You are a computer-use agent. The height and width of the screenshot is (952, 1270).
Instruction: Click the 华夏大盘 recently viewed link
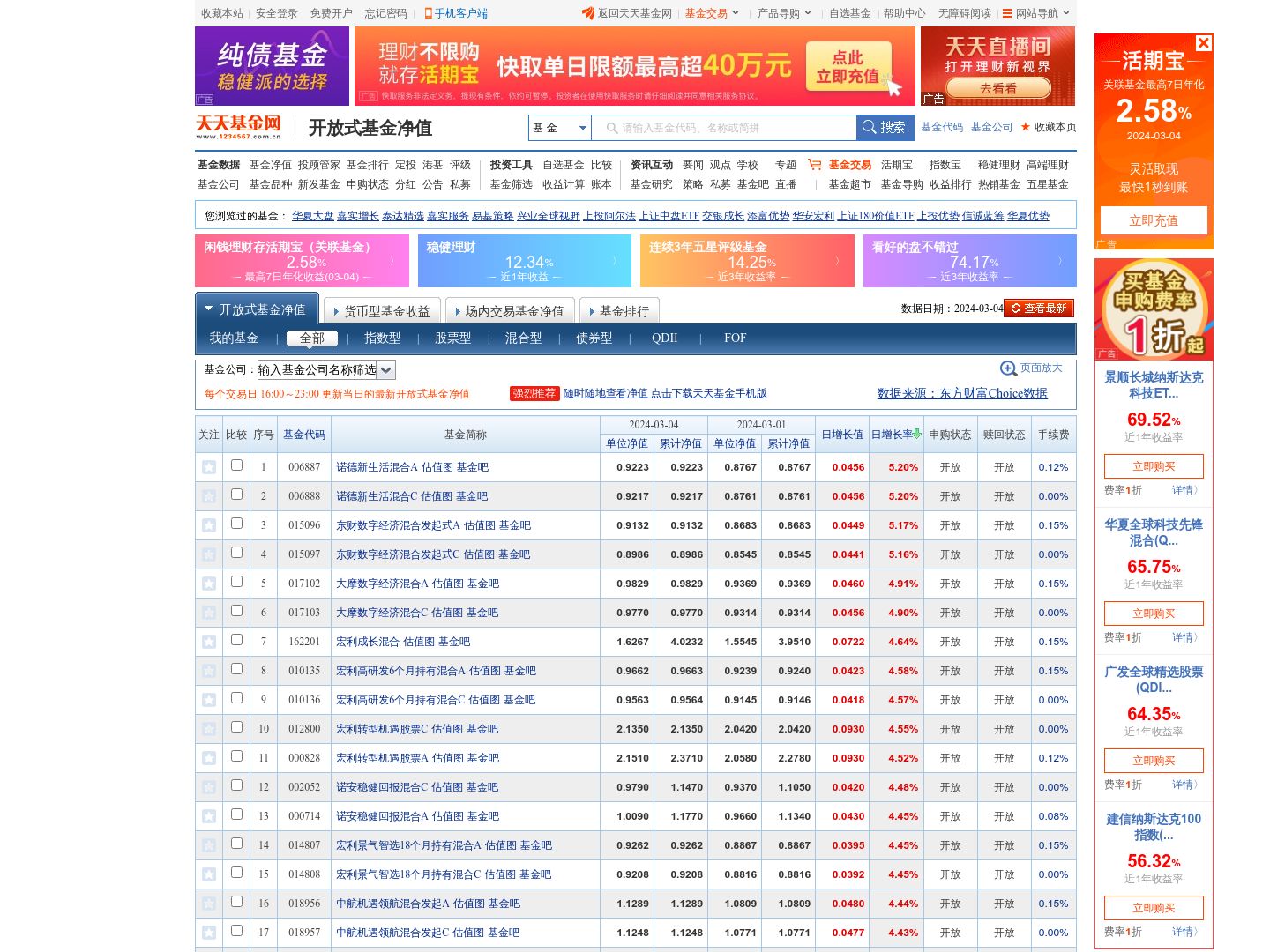[x=313, y=216]
